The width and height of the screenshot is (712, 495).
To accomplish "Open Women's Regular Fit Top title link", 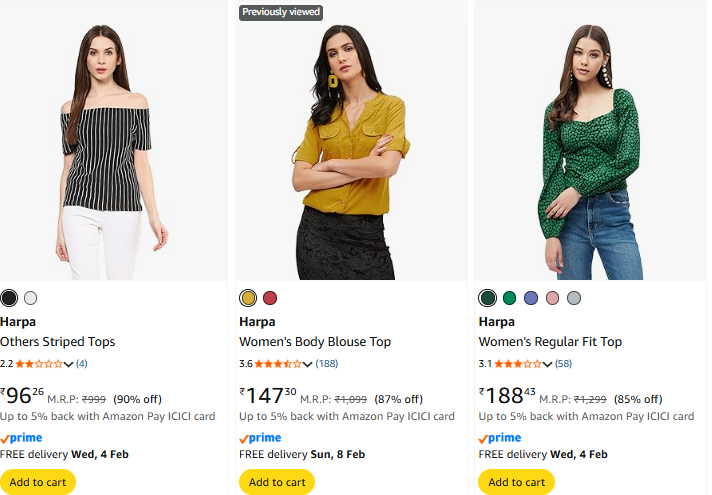I will (550, 342).
